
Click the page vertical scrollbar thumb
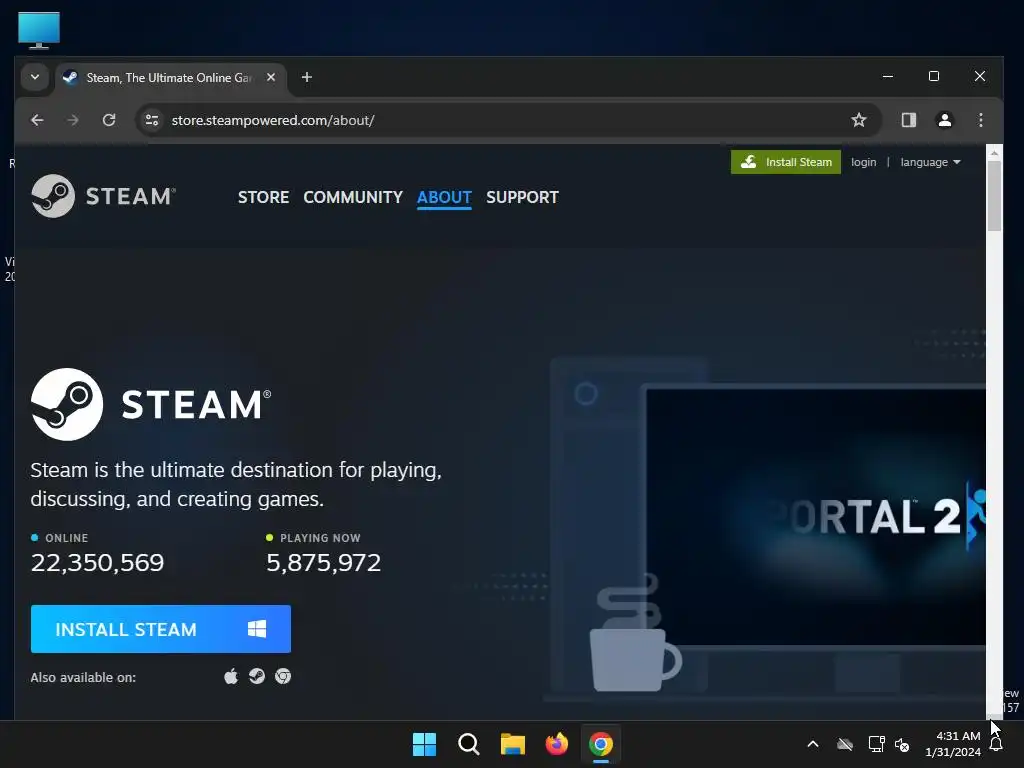tap(994, 195)
